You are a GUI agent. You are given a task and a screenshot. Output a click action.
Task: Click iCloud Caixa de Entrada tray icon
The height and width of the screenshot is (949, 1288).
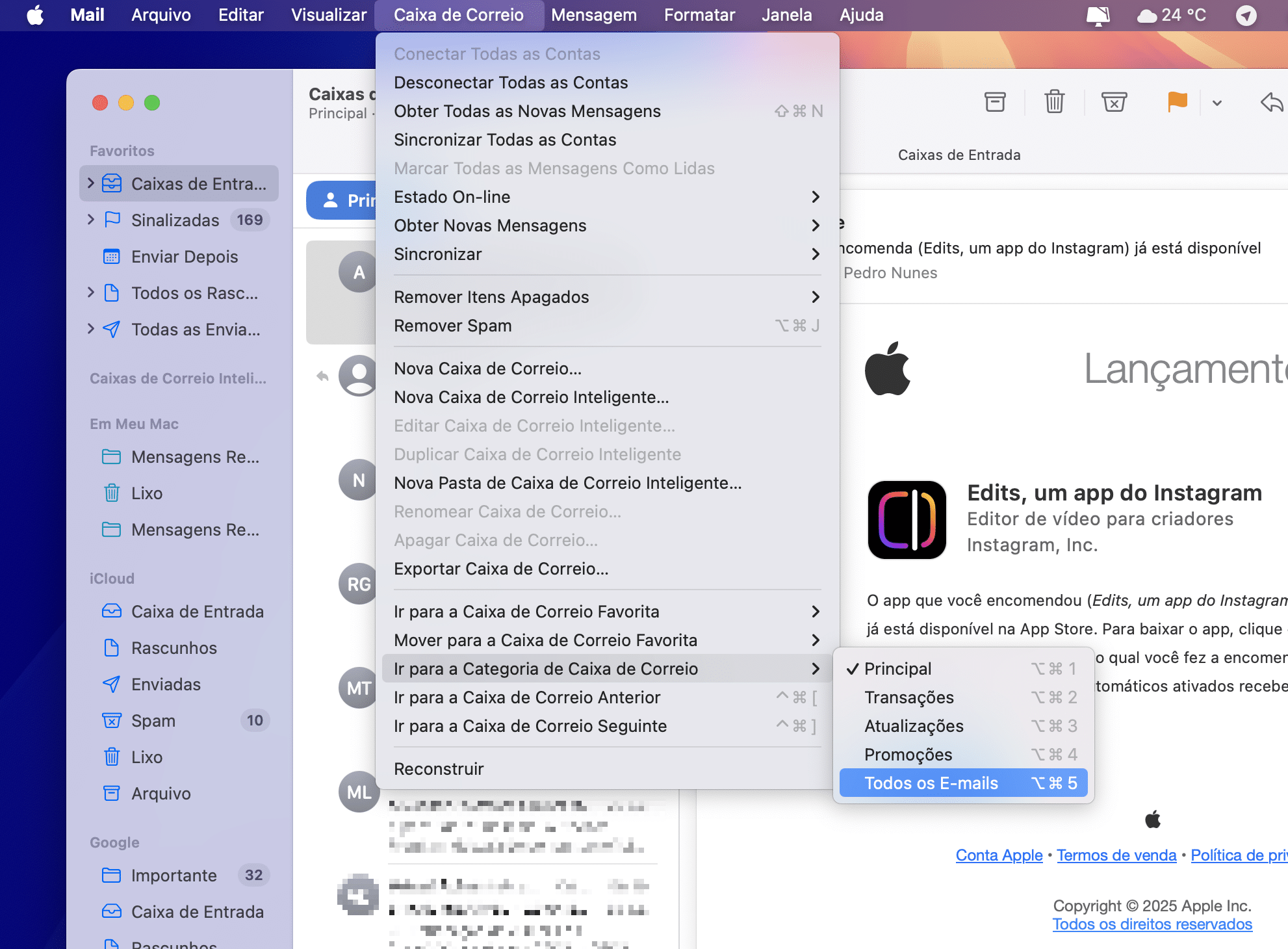[x=112, y=611]
